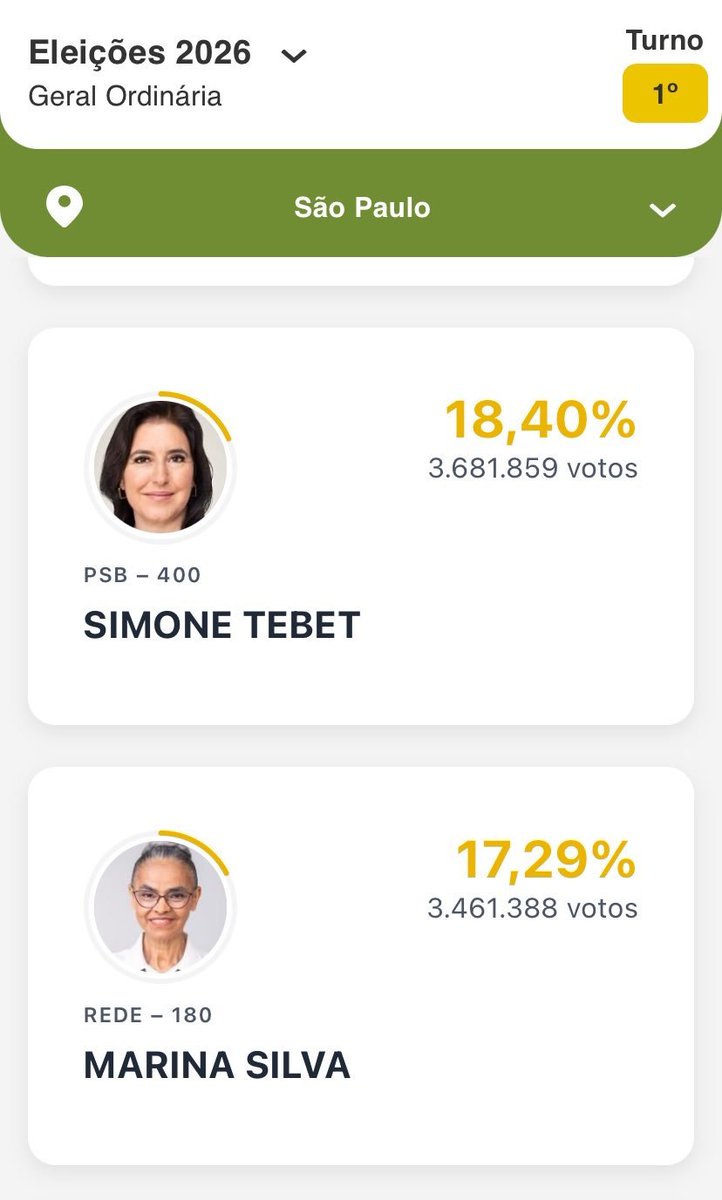Select the 18,40% vote percentage
This screenshot has width=722, height=1200.
pos(540,420)
